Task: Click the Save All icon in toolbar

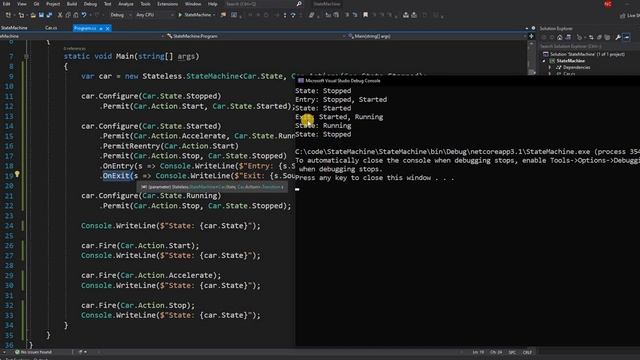Action: point(49,15)
